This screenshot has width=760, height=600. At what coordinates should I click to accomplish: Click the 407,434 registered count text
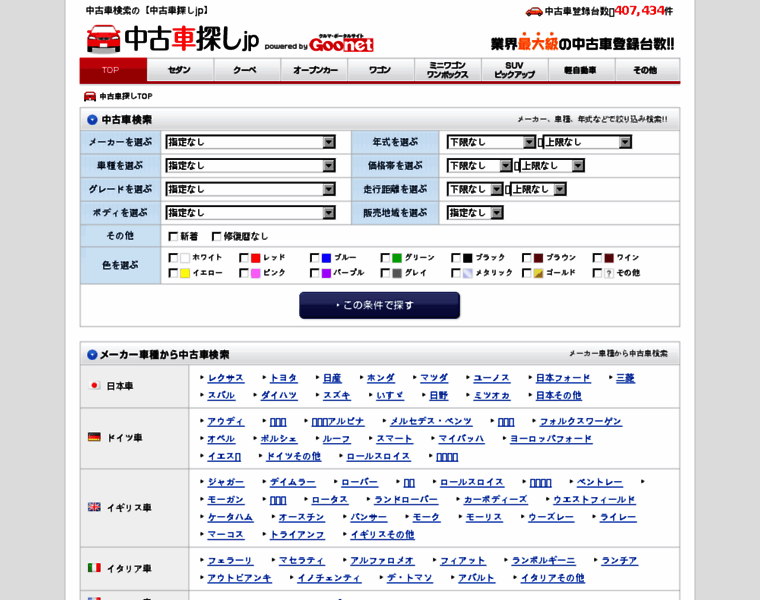pos(639,10)
